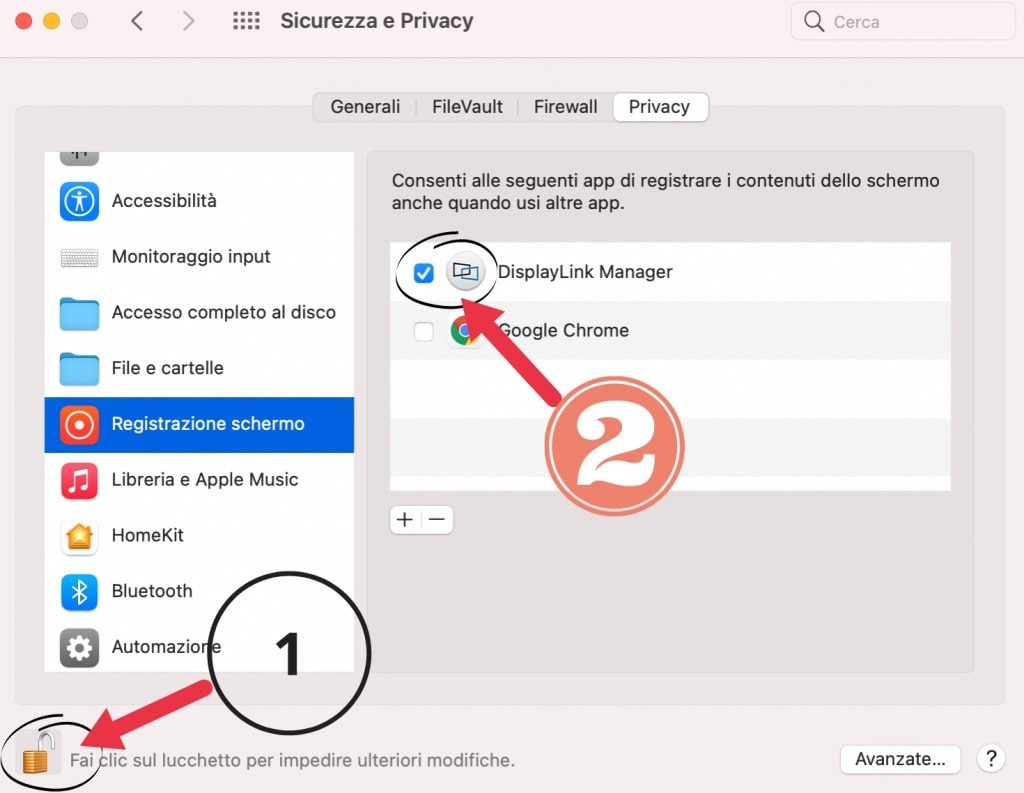Select the HomeKit house icon

pos(79,536)
